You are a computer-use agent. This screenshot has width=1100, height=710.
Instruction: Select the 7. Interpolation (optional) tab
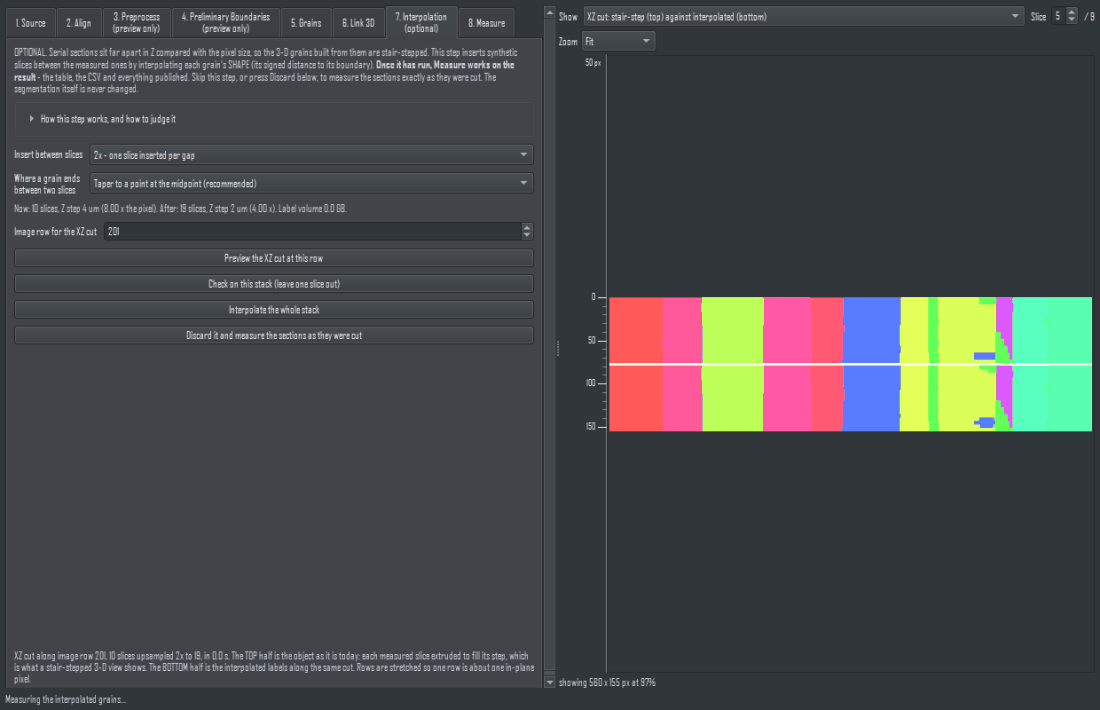click(421, 22)
